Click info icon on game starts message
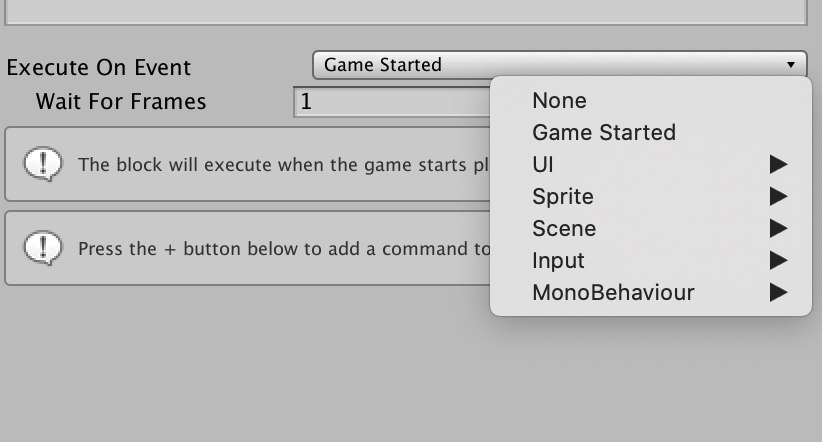The width and height of the screenshot is (822, 442). [x=43, y=164]
